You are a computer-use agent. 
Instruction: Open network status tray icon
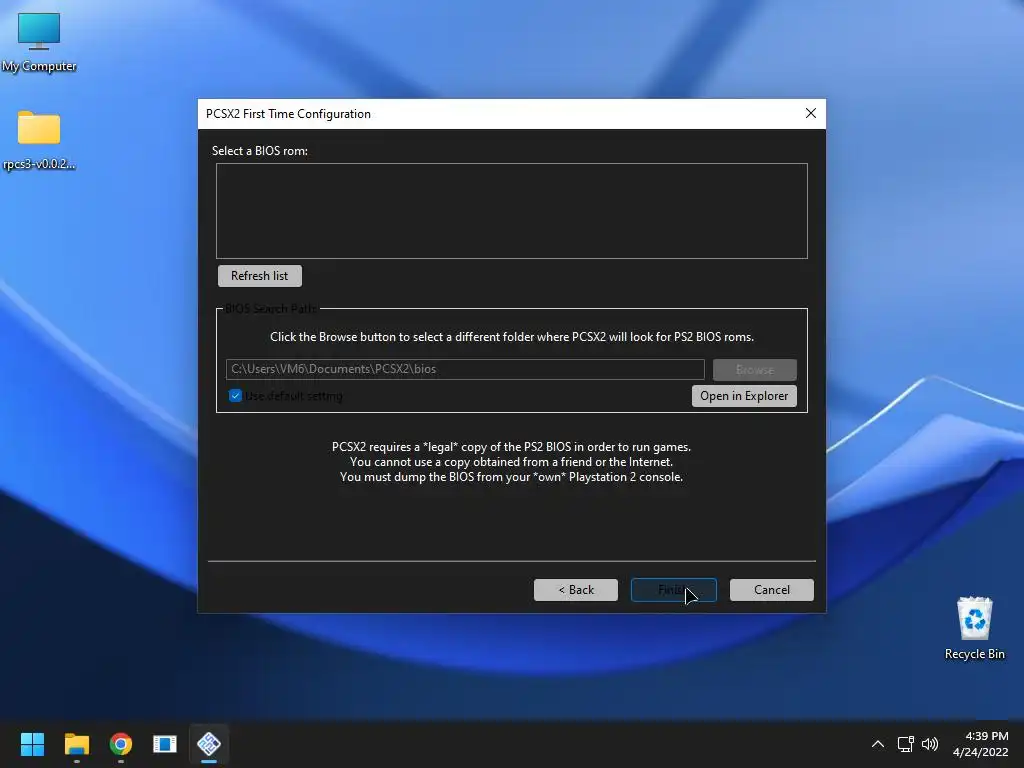click(x=905, y=744)
